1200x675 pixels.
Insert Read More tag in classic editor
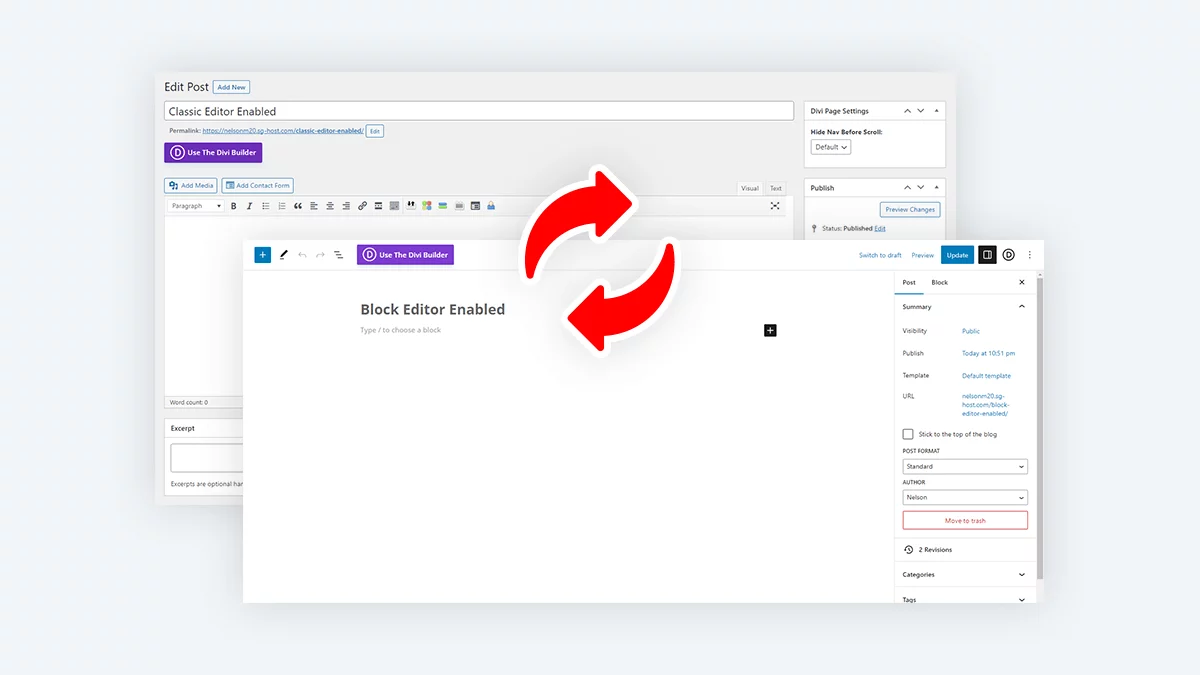(378, 206)
